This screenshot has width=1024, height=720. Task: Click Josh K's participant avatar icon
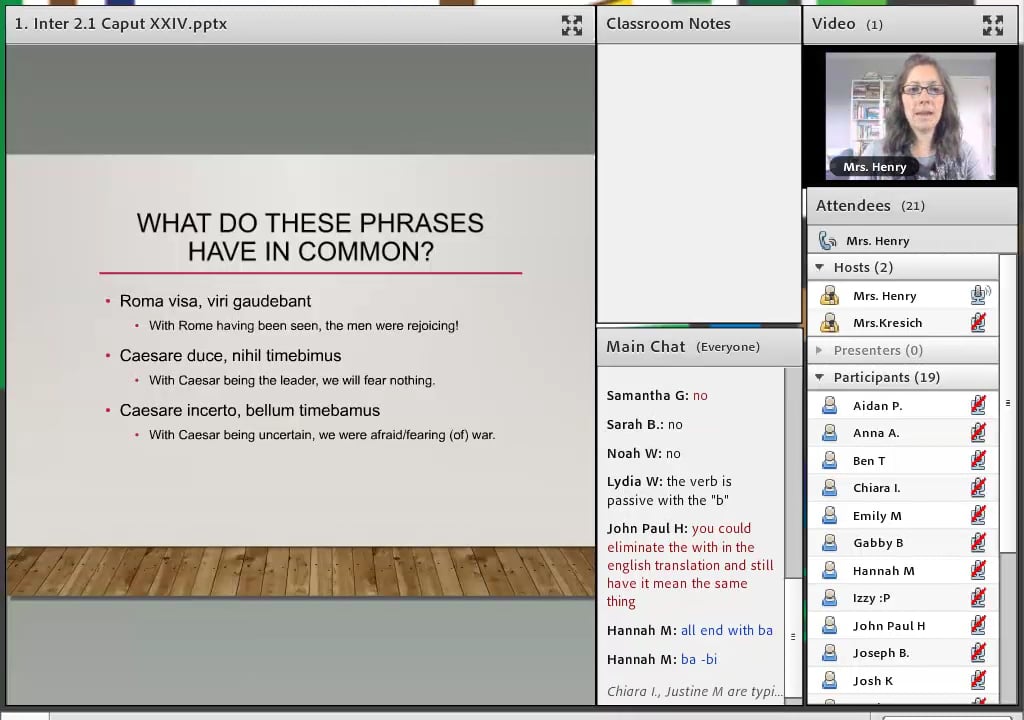point(829,680)
